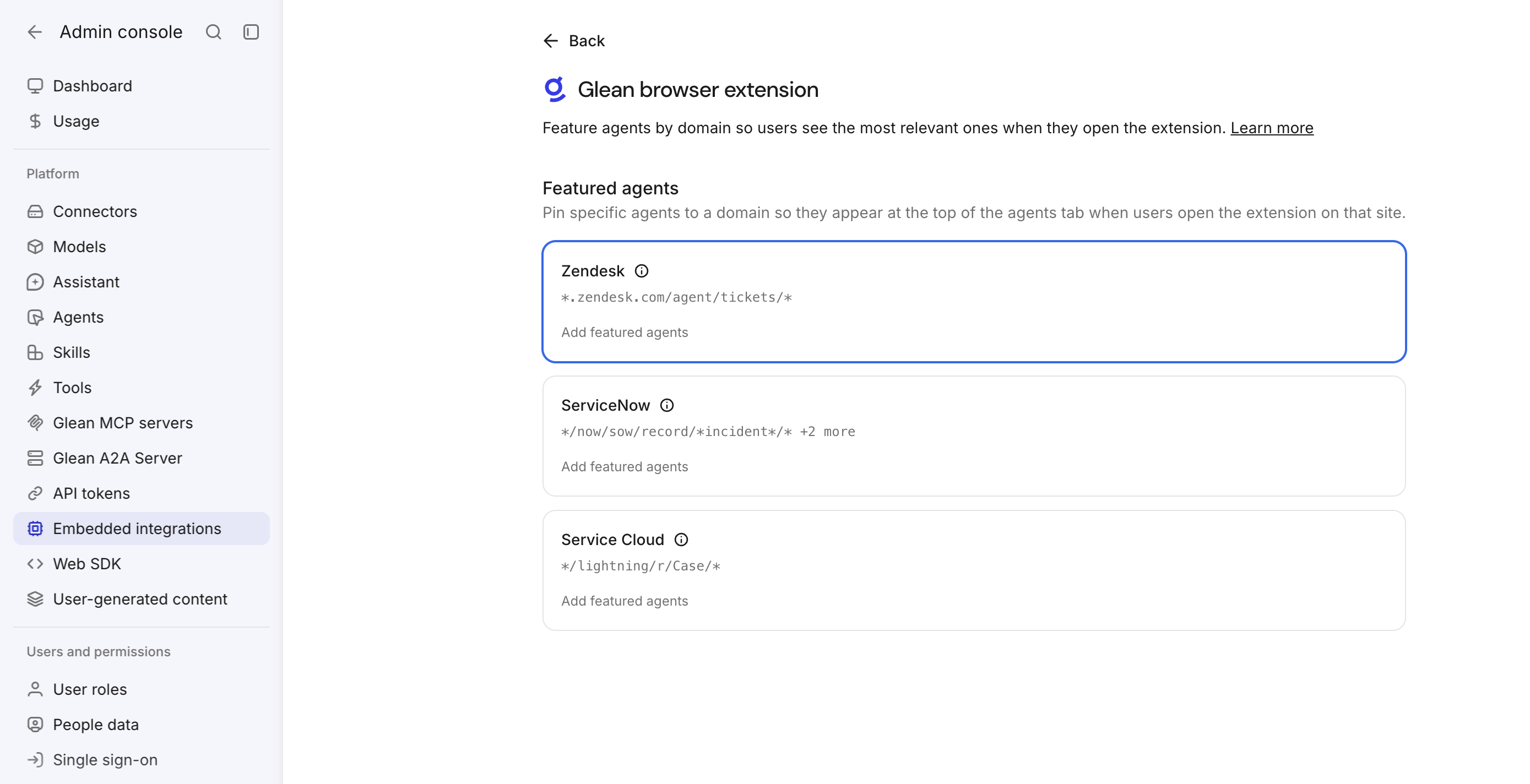Open the ServiceNow info icon

tap(667, 405)
